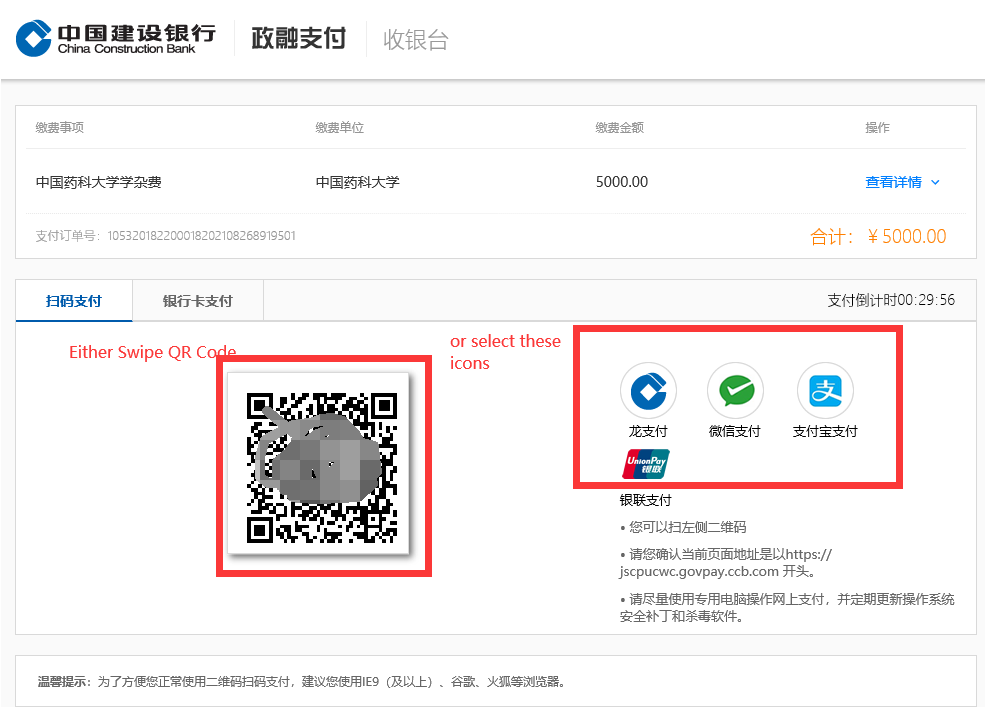Click the 银联支付 text label

point(645,500)
